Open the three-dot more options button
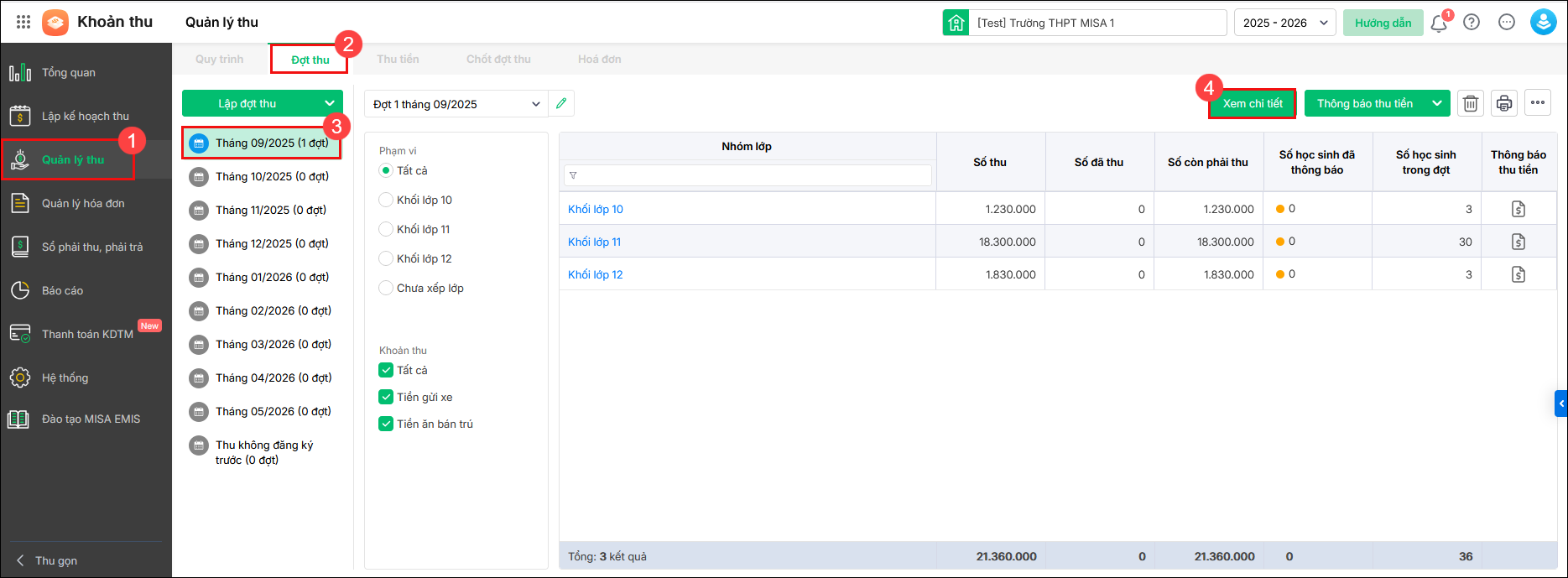The image size is (1568, 578). pos(1538,103)
